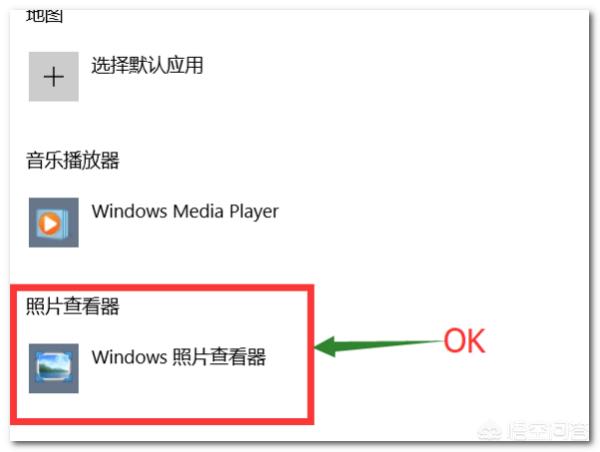This screenshot has height=452, width=600.
Task: Click the Windows Media Player icon
Action: (54, 222)
